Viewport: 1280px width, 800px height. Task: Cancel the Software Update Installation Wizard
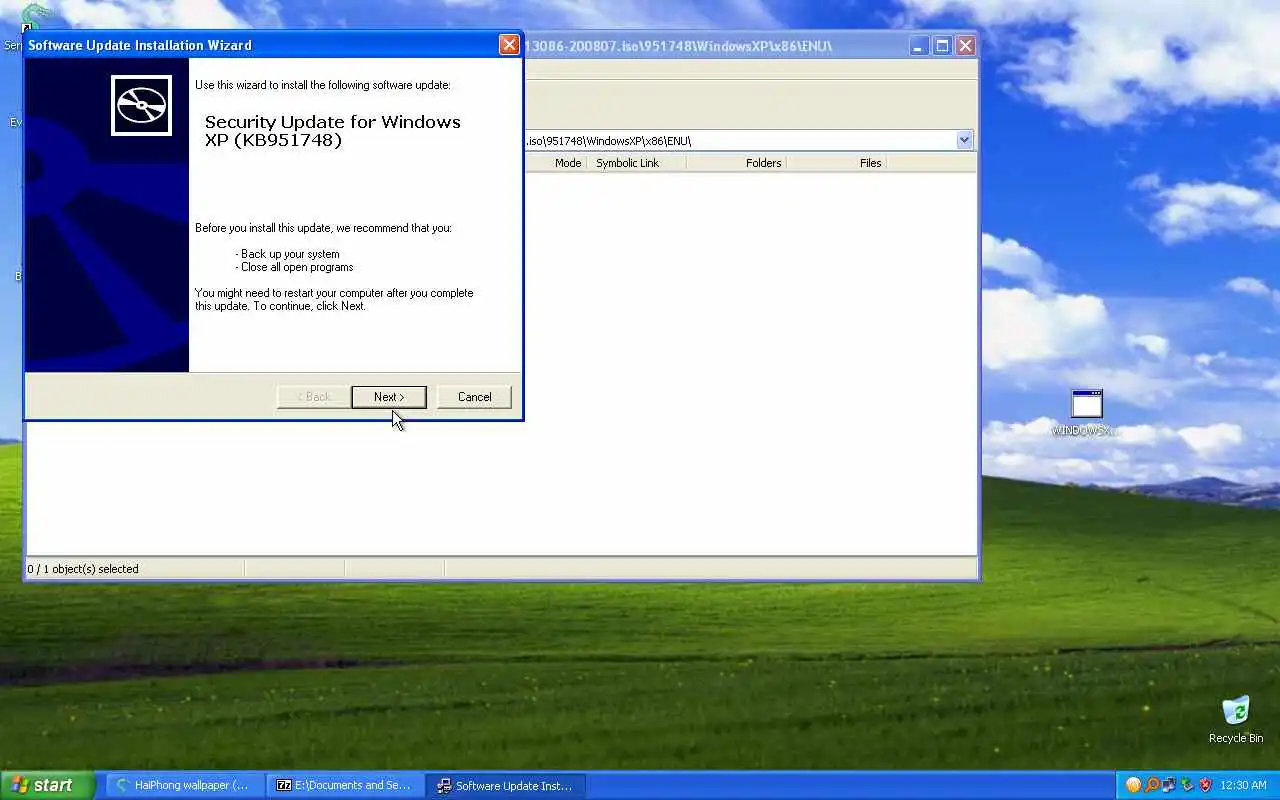click(474, 397)
